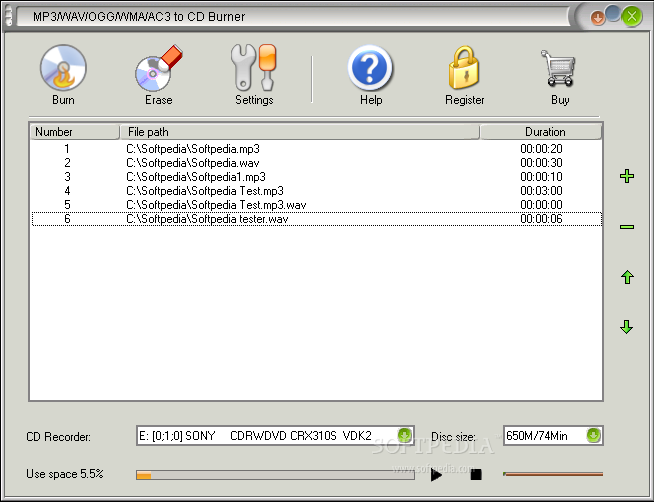Click the CD Recorder field showing SONY CDRWDVD
654x502 pixels.
[x=275, y=436]
